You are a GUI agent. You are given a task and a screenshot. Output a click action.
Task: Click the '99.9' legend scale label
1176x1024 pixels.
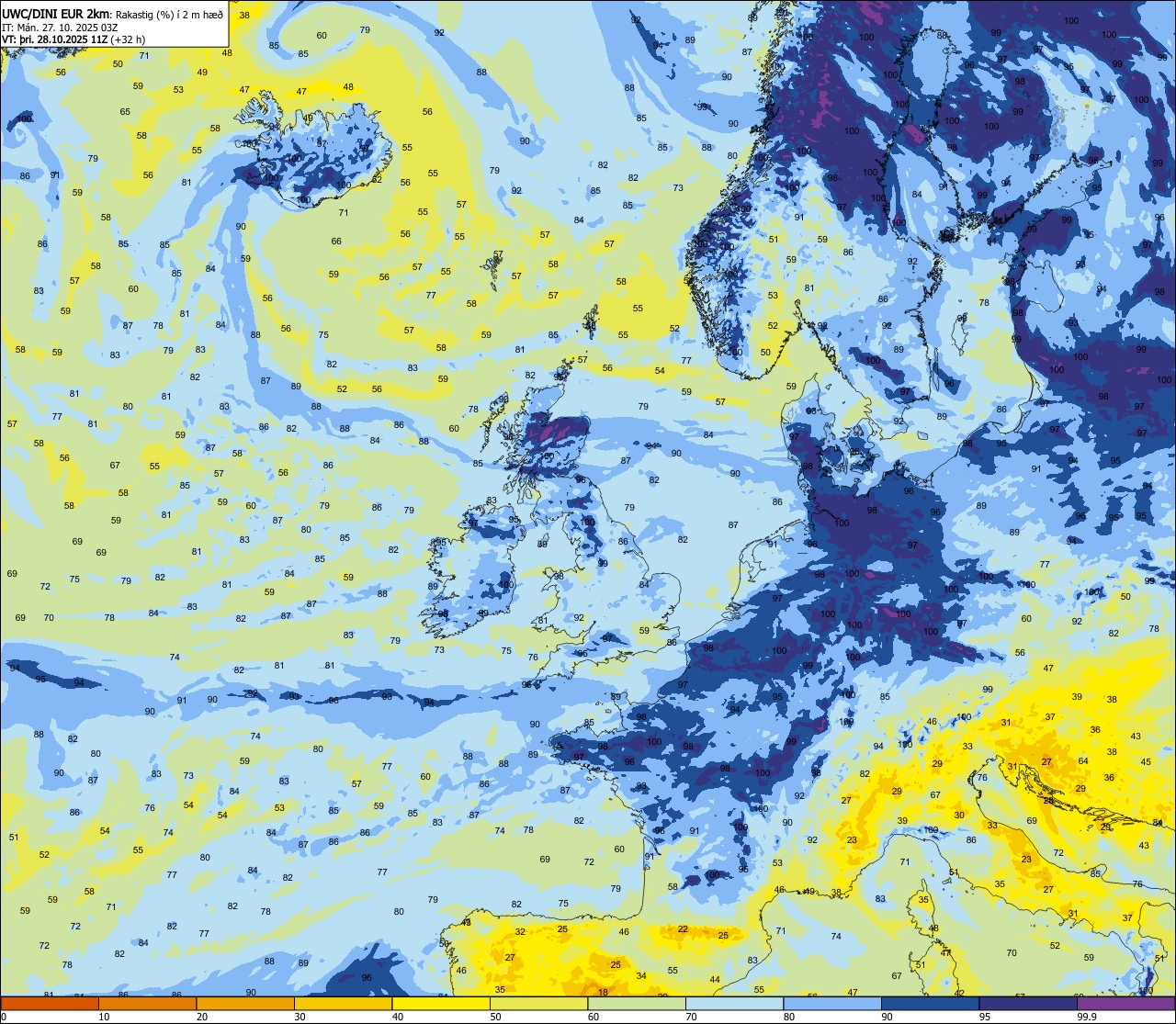(1086, 1017)
